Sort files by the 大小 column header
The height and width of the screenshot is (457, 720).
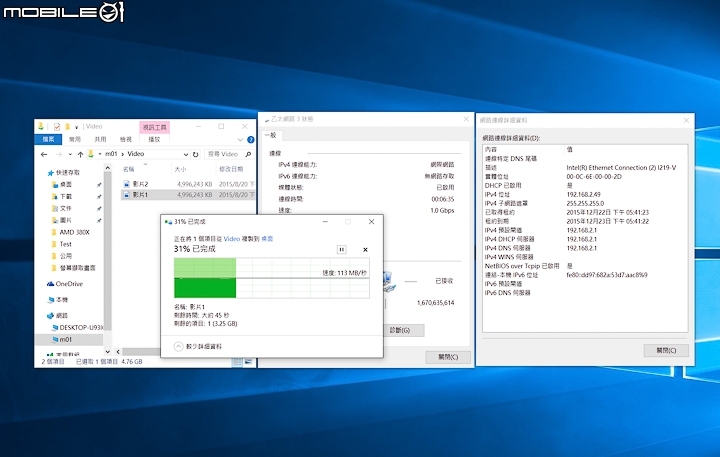click(x=180, y=169)
